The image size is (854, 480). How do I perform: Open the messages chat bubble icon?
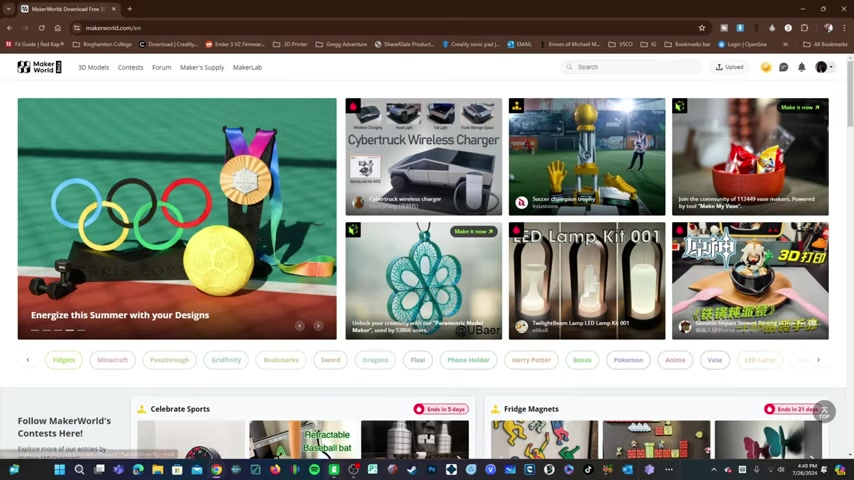pyautogui.click(x=783, y=67)
